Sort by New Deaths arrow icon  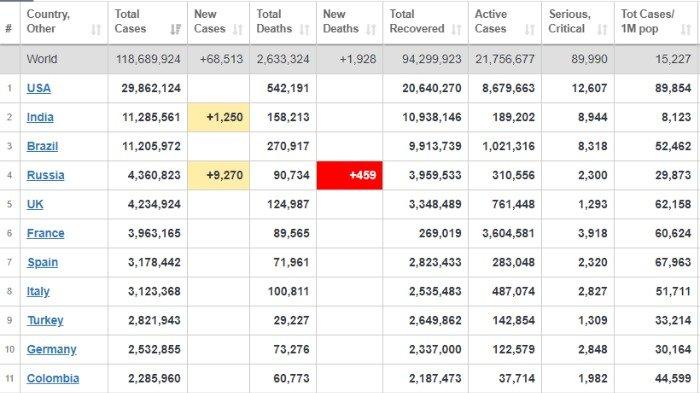[371, 29]
